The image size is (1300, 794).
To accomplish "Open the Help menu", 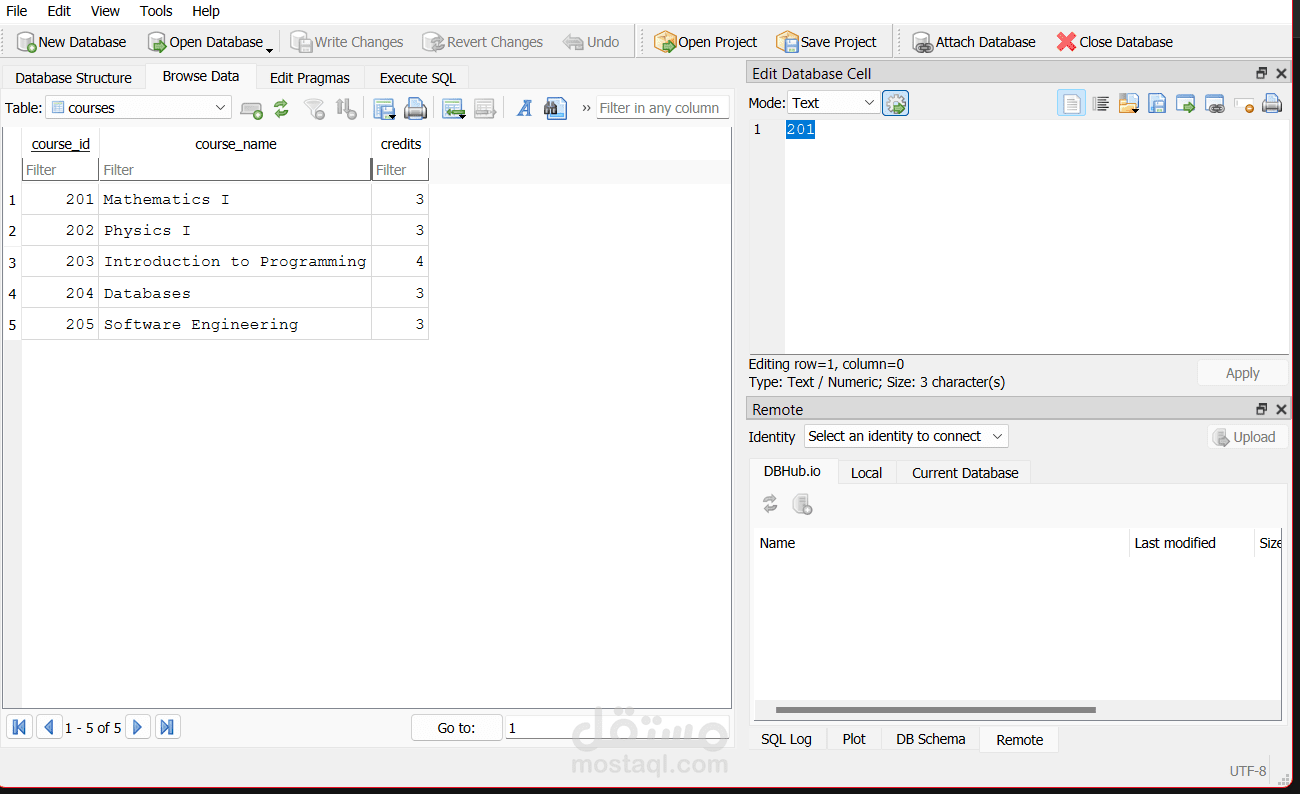I will coord(206,11).
